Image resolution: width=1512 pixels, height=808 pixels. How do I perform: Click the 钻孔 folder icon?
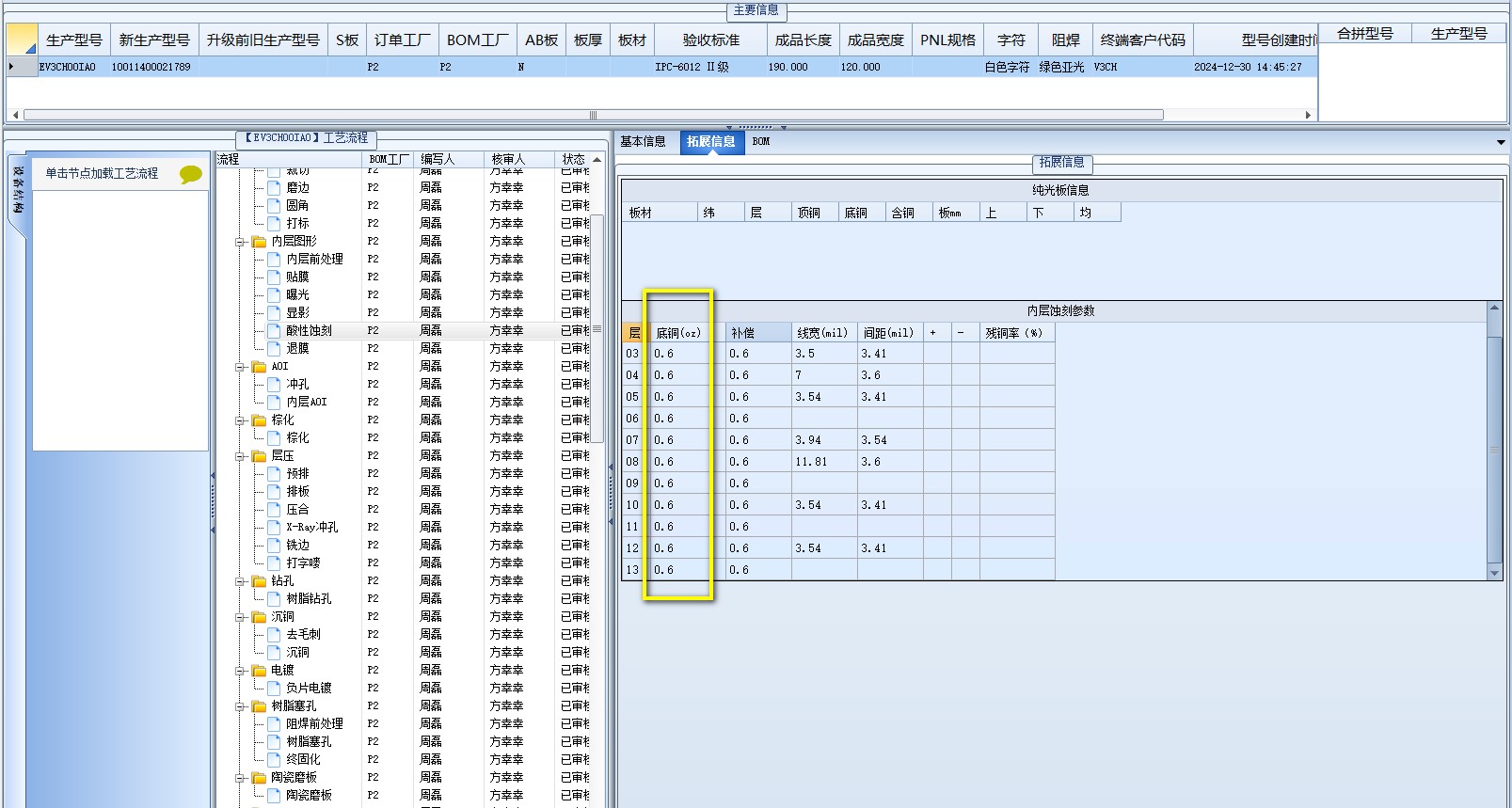[259, 581]
